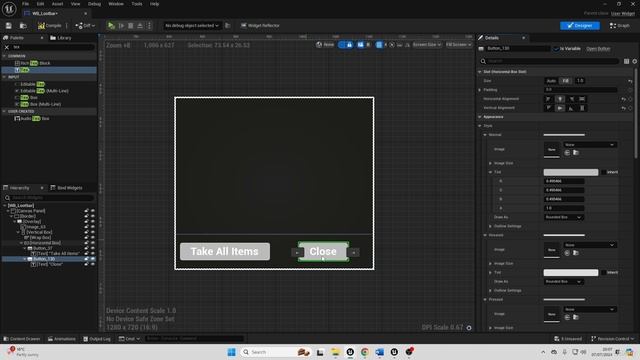Set slot Size to Auto
Screen dimensions: 640x360
(x=551, y=81)
